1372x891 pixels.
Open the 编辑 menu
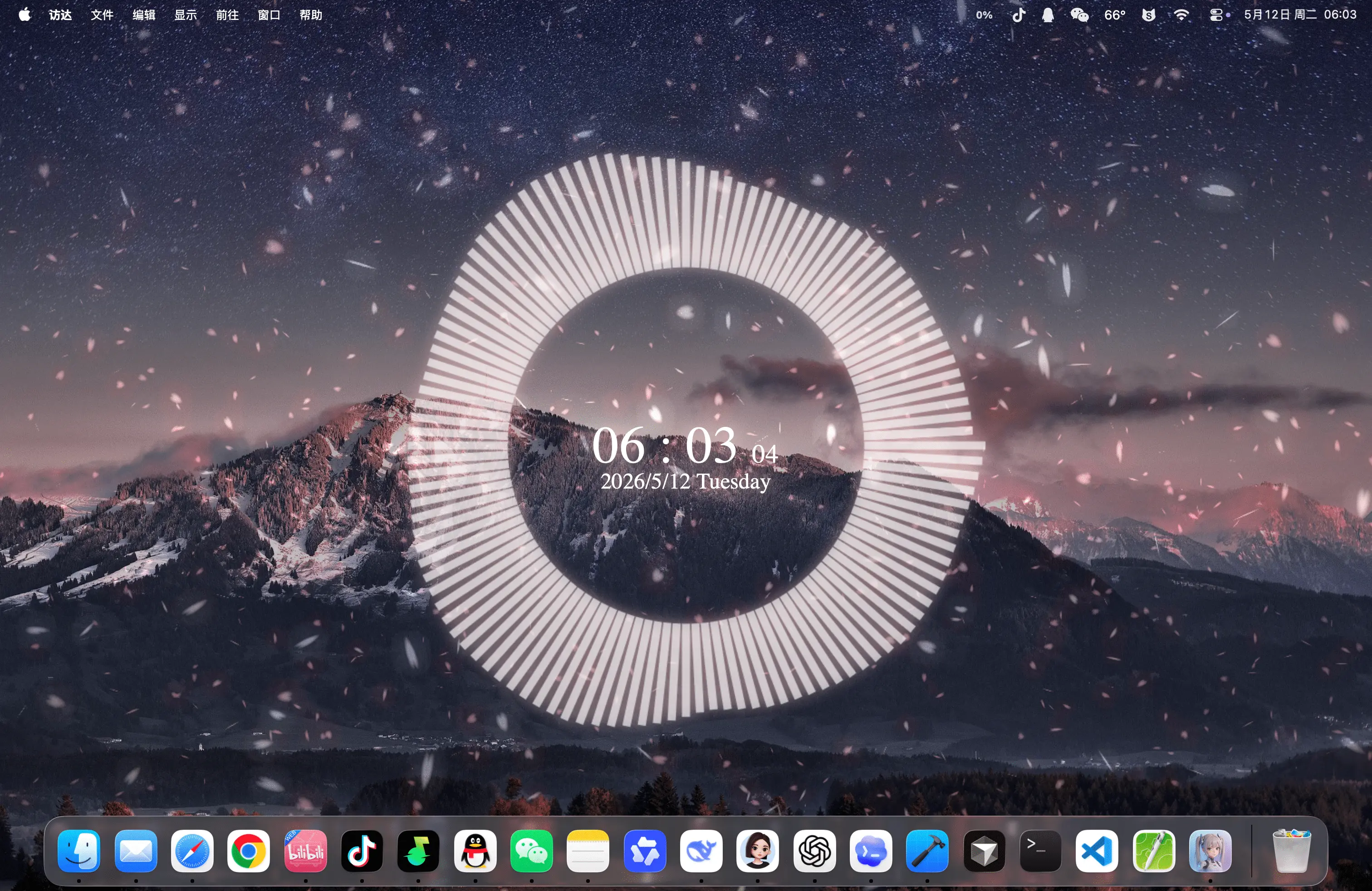coord(144,15)
